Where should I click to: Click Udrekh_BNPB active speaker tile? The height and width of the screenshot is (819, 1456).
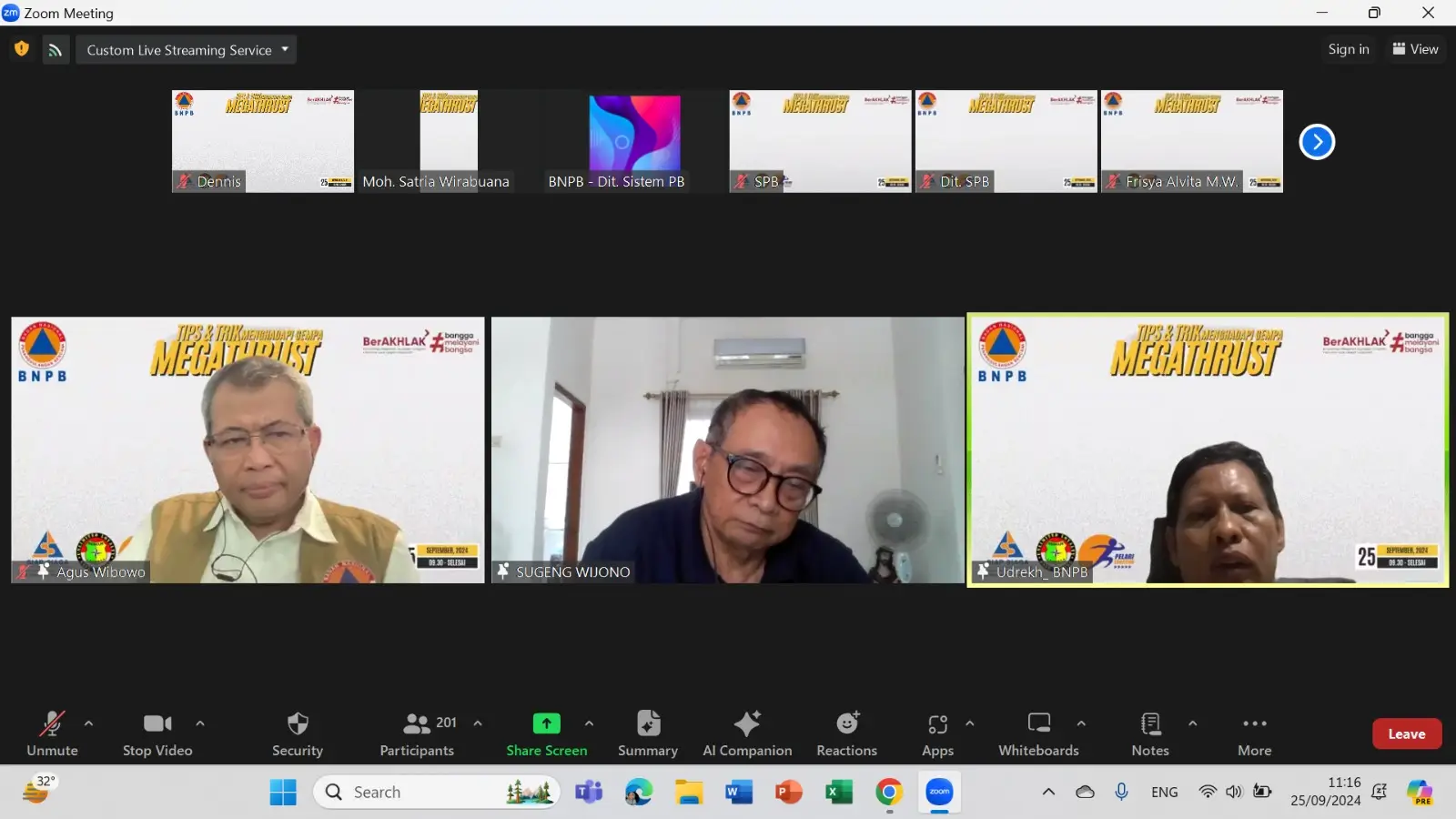point(1208,450)
